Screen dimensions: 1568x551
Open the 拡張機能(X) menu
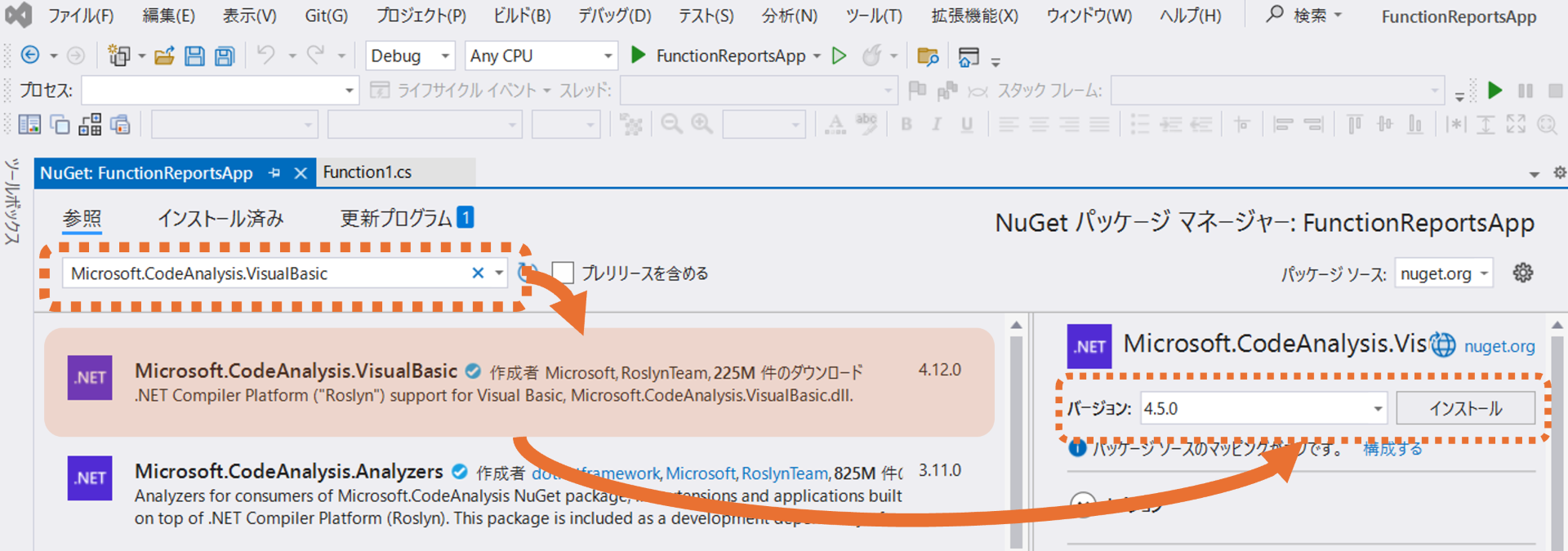point(975,16)
